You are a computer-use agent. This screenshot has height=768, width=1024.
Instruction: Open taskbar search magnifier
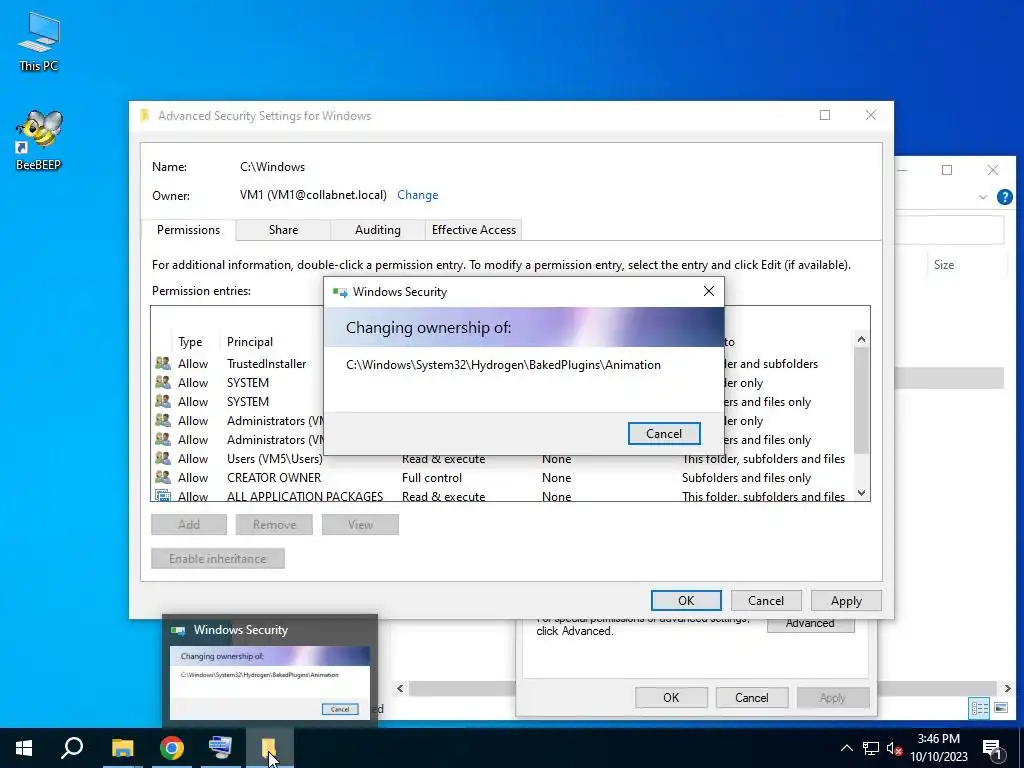click(72, 748)
